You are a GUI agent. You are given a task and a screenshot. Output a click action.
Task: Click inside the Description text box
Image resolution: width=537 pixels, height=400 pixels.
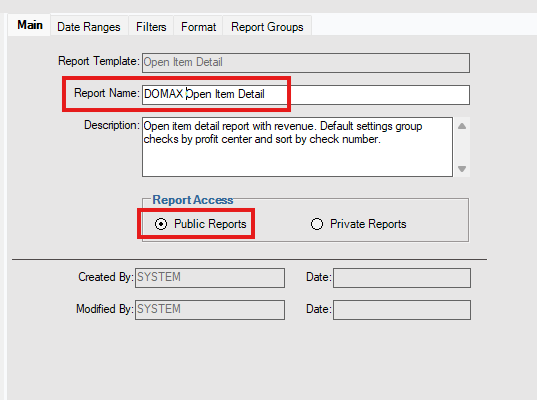(297, 147)
